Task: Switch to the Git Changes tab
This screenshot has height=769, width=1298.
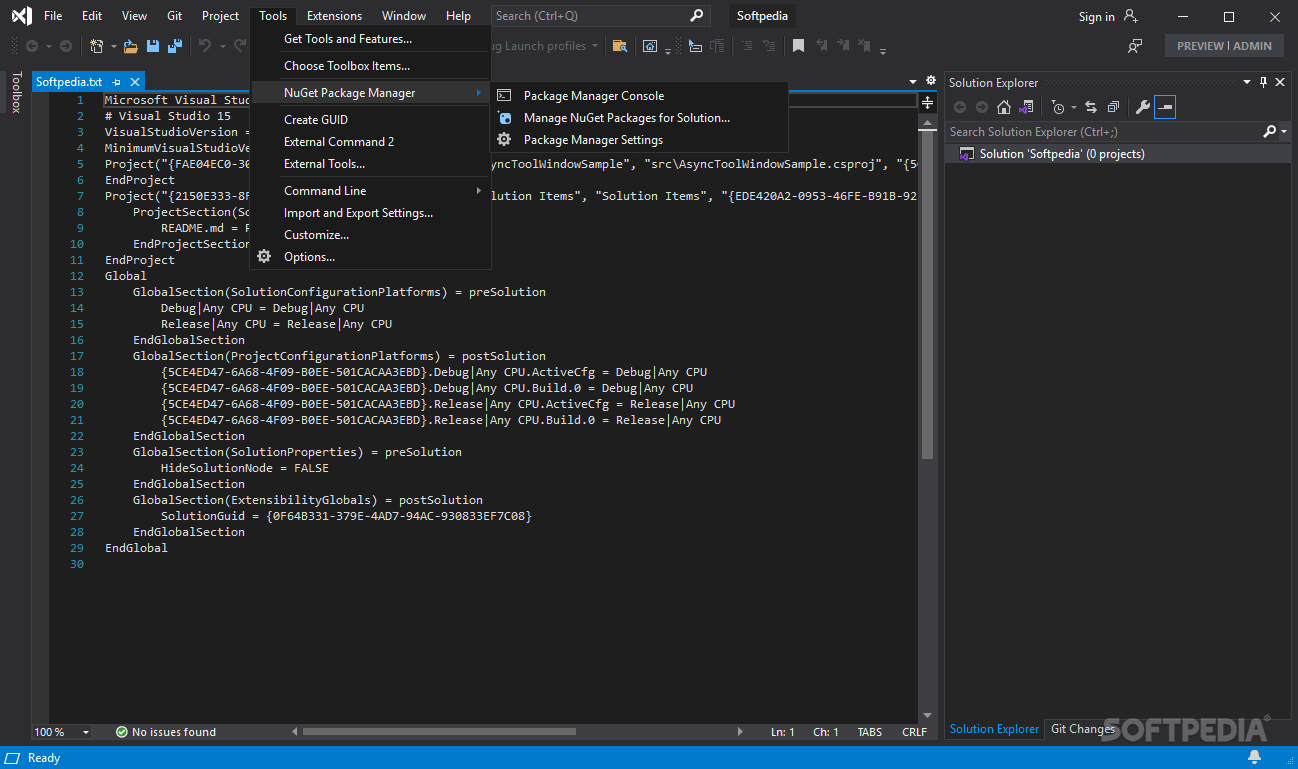Action: [x=1083, y=729]
